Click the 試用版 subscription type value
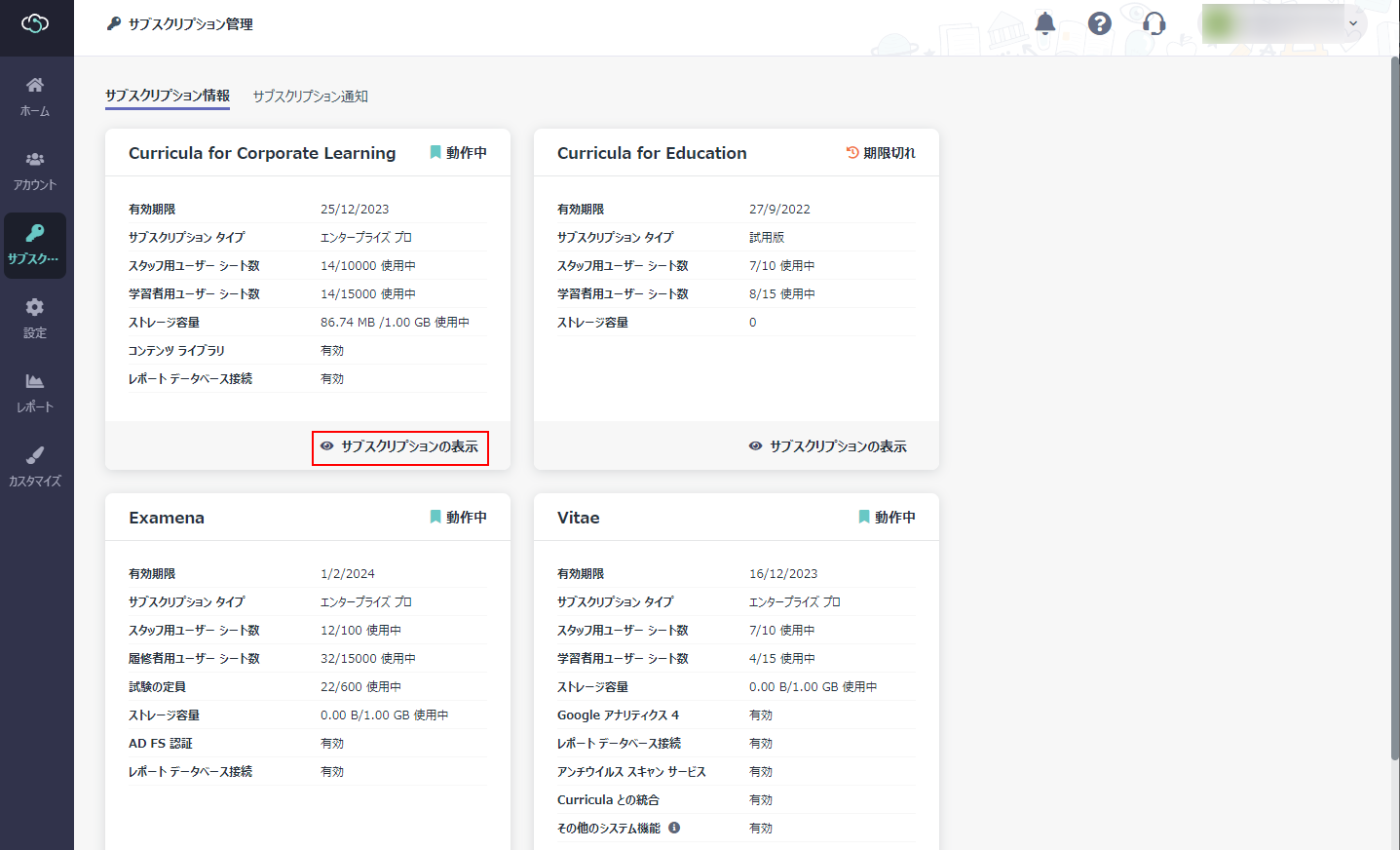Image resolution: width=1400 pixels, height=850 pixels. (x=767, y=237)
